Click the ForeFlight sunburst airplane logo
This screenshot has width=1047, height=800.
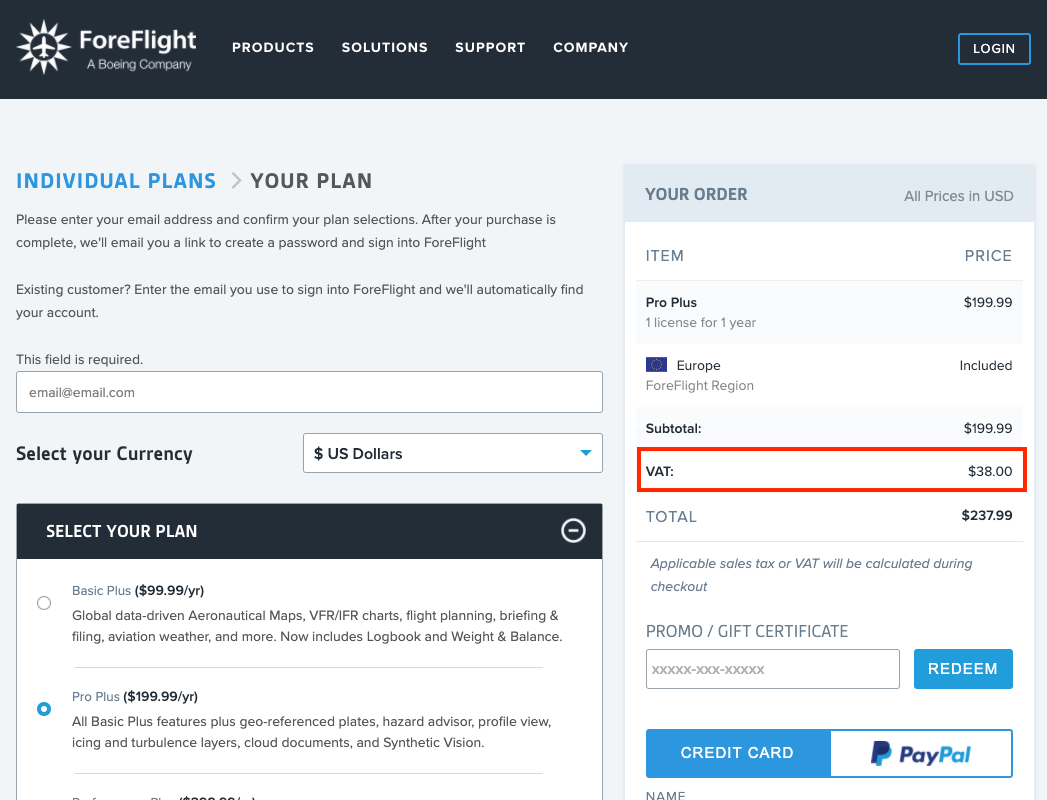43,47
